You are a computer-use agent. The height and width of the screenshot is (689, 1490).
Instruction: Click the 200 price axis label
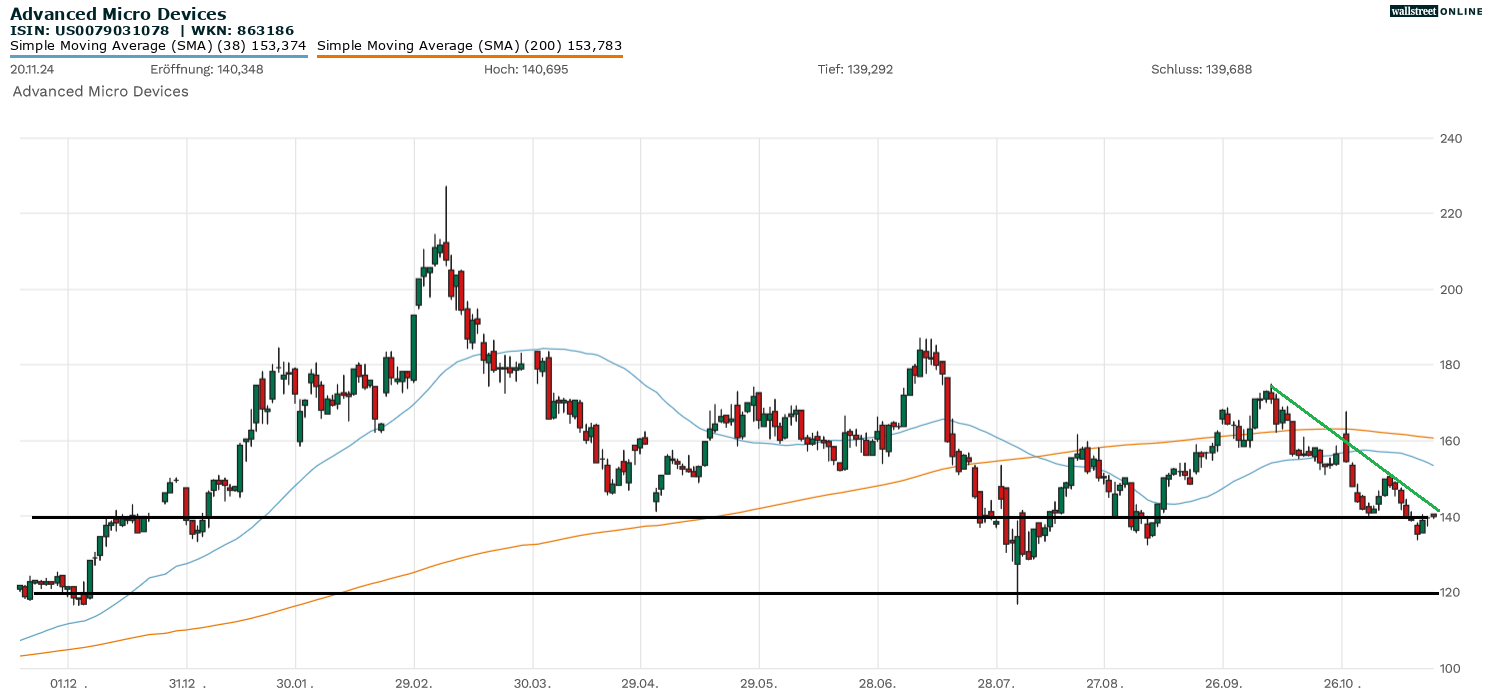[x=1452, y=290]
